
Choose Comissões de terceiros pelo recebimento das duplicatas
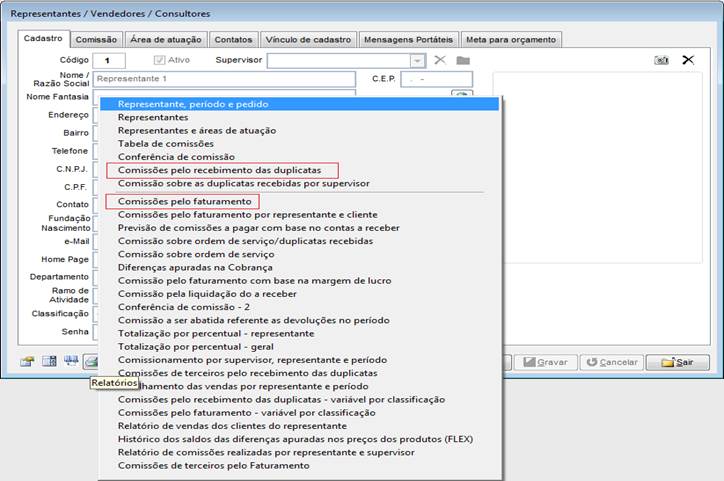pyautogui.click(x=300, y=373)
